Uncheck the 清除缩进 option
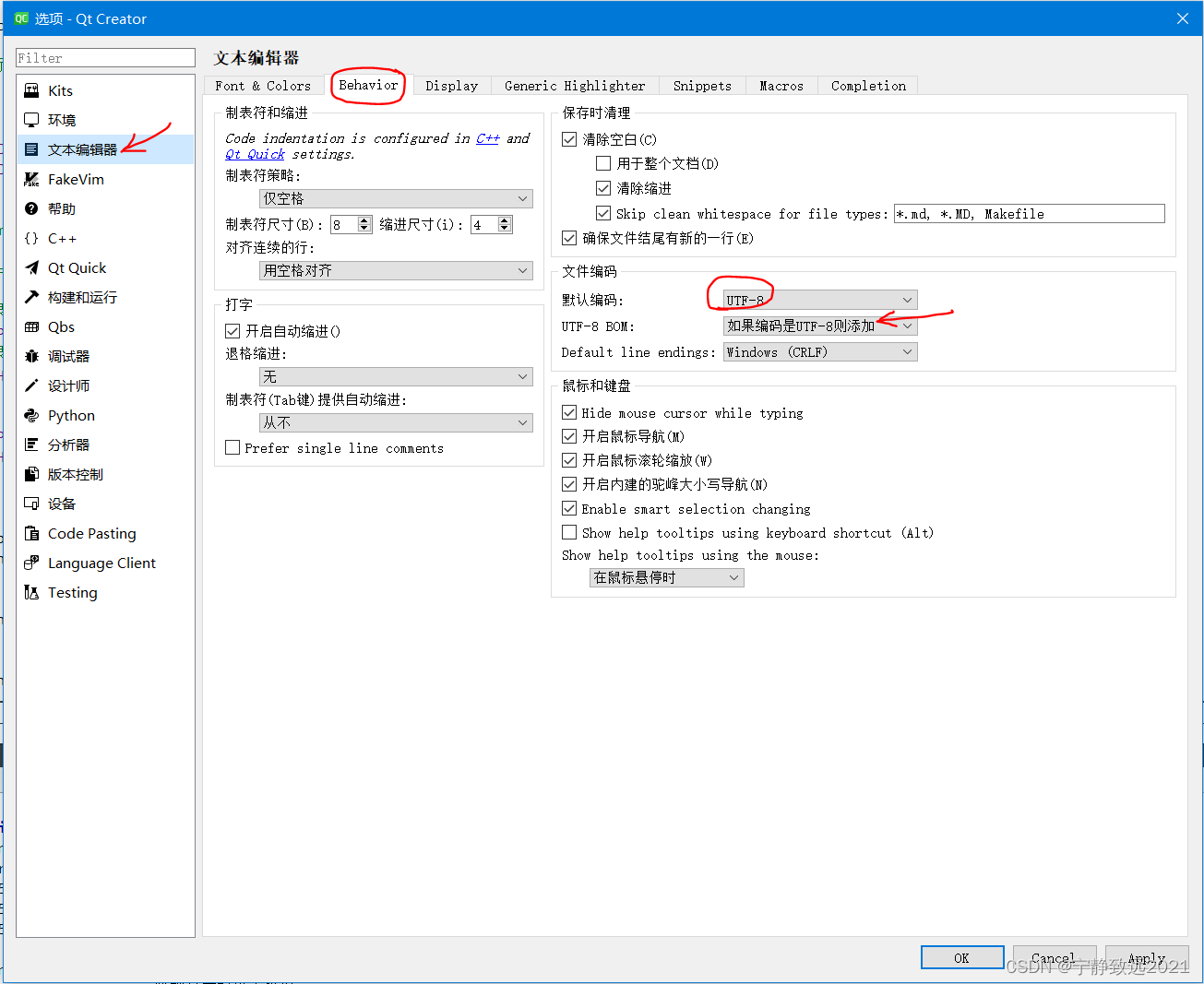Screen dimensions: 1204x984 point(603,187)
